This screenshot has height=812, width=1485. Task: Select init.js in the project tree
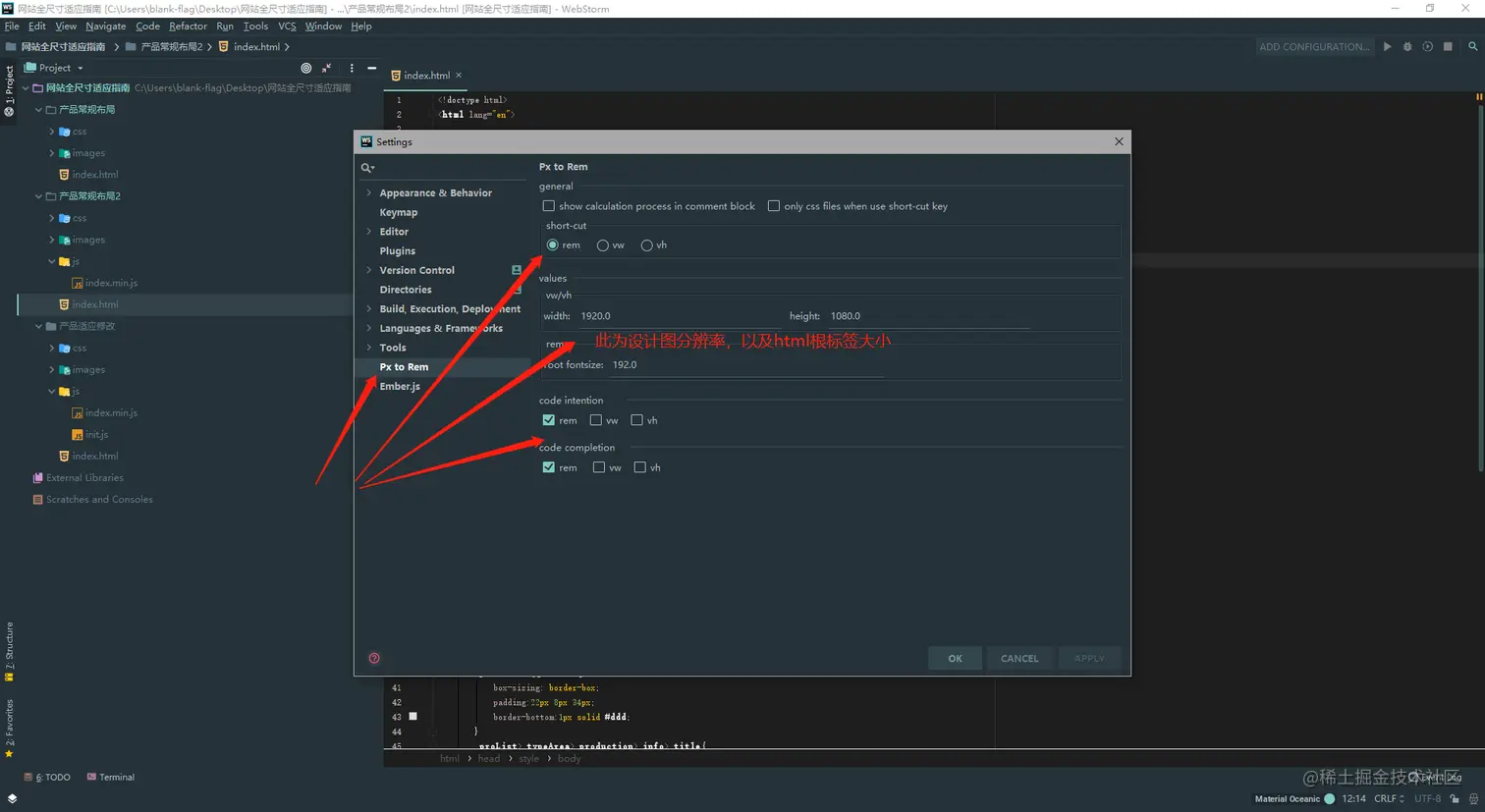click(x=90, y=434)
